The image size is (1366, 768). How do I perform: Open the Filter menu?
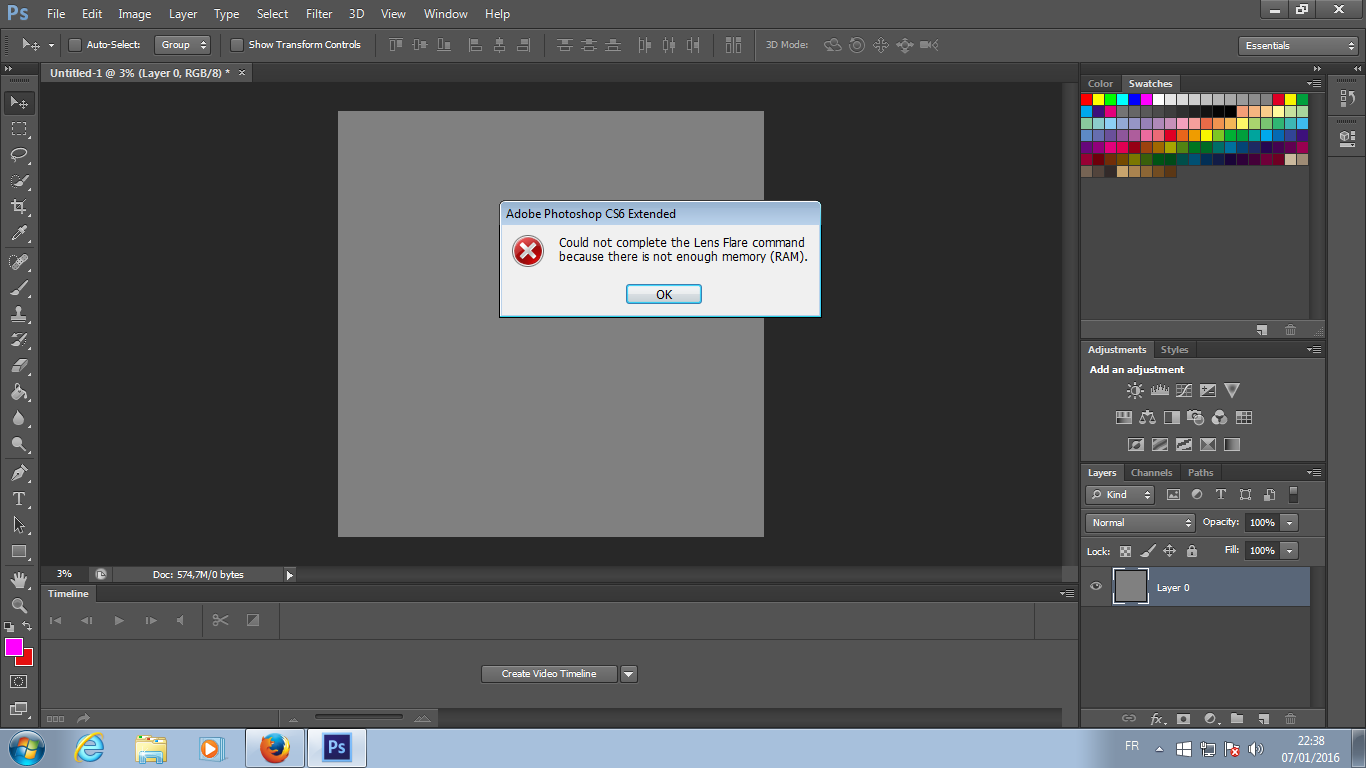[319, 14]
